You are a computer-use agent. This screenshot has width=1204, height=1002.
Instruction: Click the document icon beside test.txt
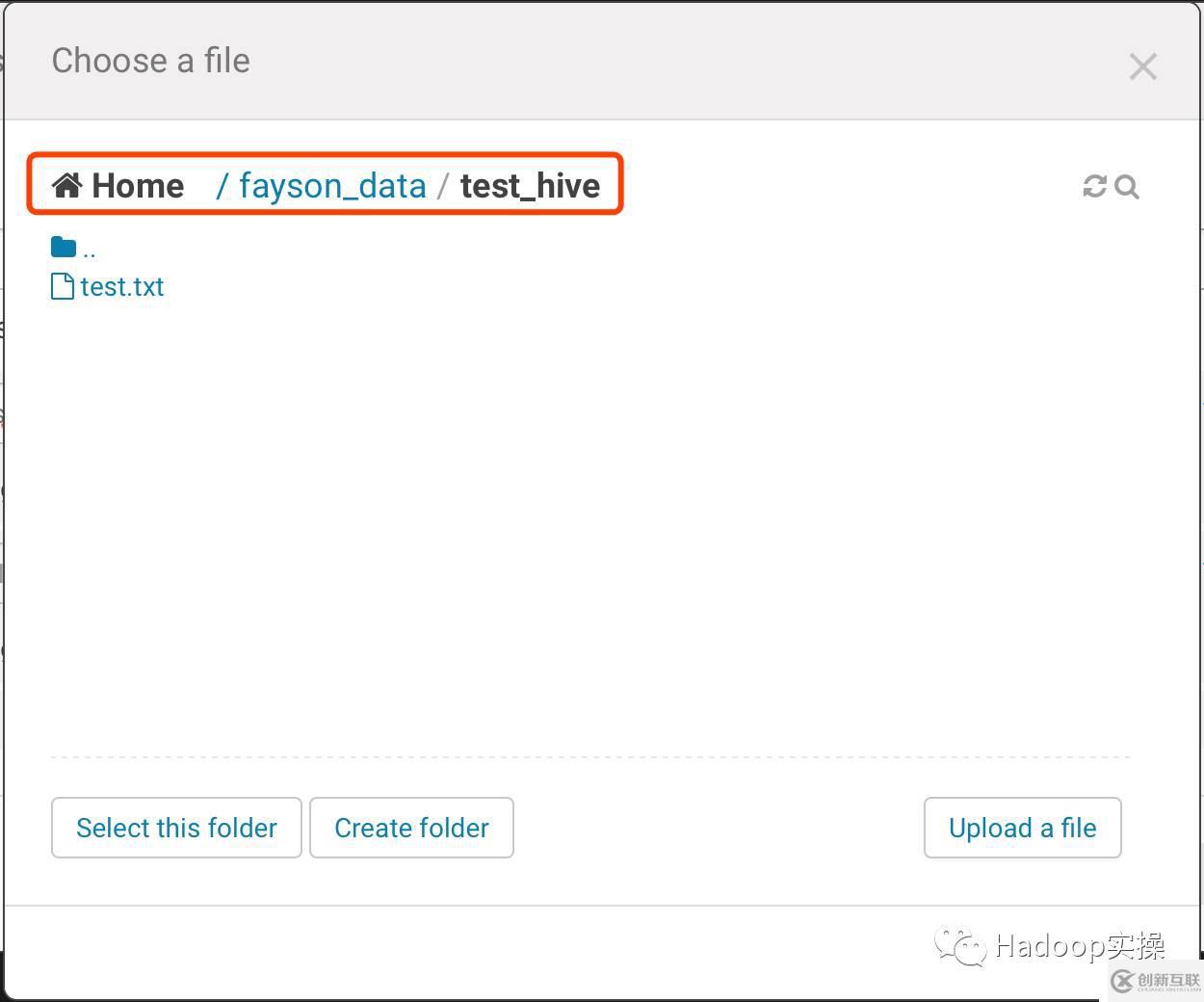click(x=63, y=286)
